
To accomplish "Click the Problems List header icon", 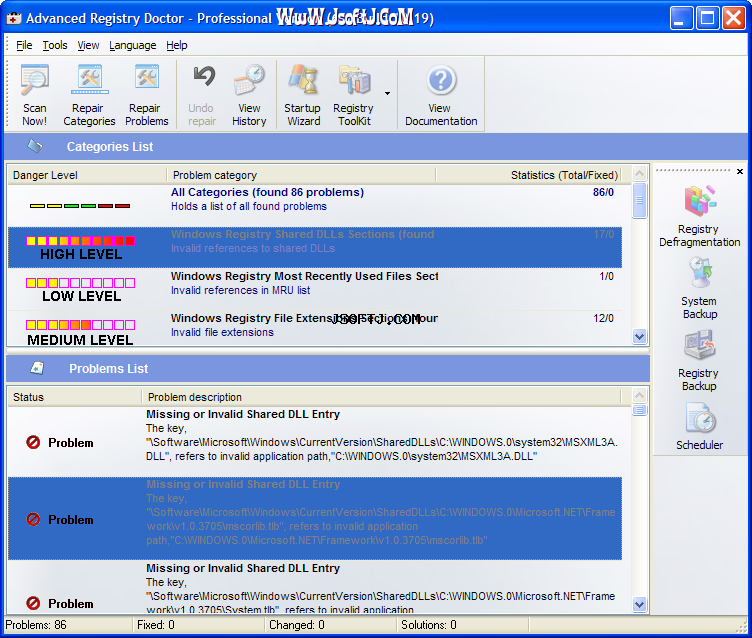I will [37, 368].
